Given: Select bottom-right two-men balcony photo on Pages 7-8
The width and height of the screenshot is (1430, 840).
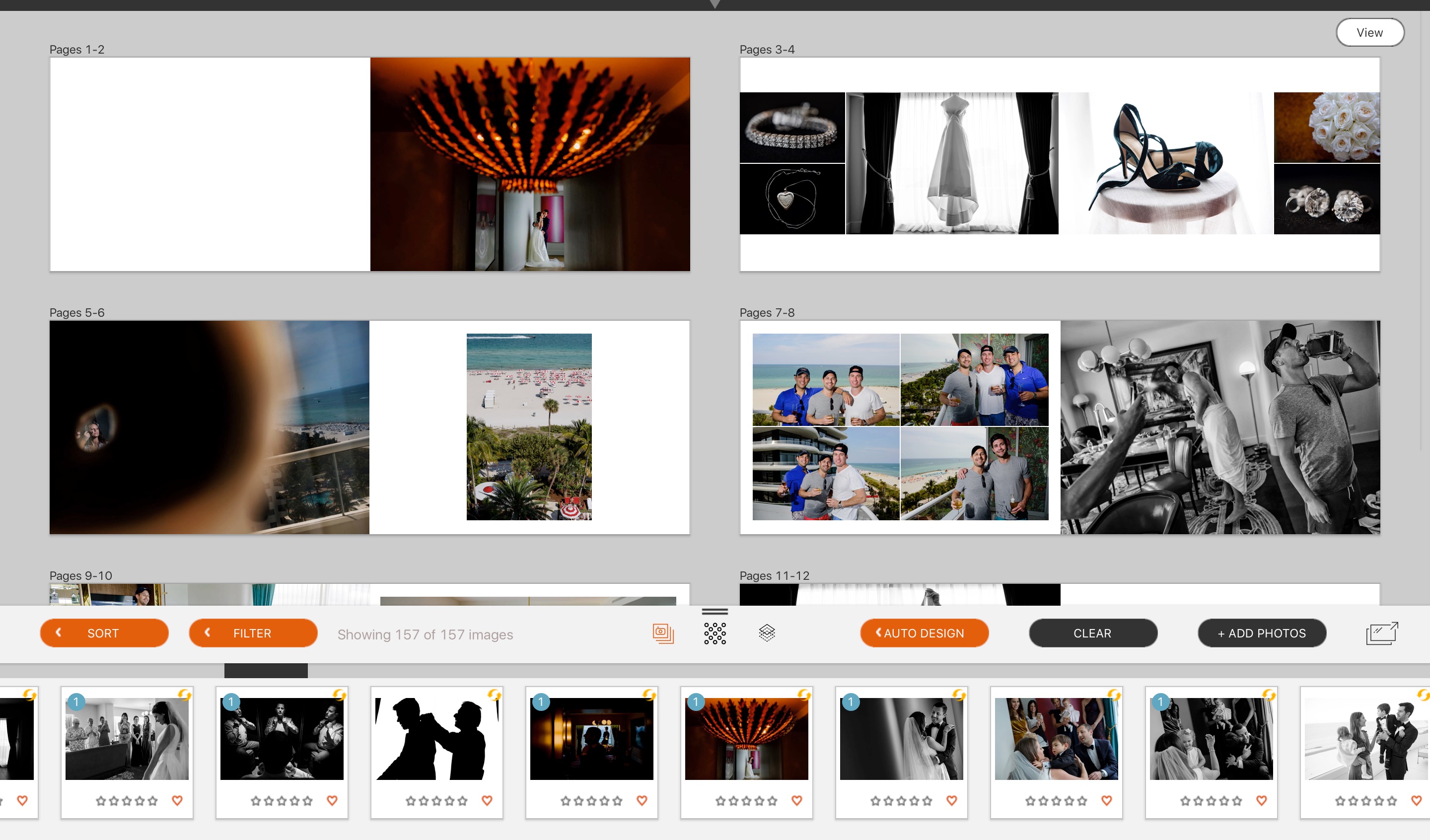Looking at the screenshot, I should pyautogui.click(x=974, y=474).
